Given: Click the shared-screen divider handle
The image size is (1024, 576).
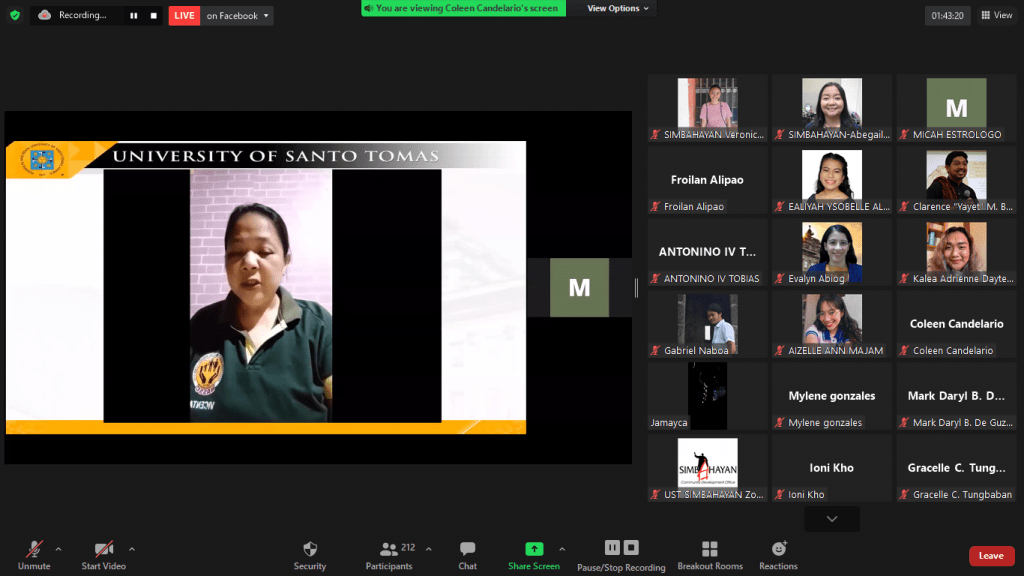Looking at the screenshot, I should tap(637, 287).
